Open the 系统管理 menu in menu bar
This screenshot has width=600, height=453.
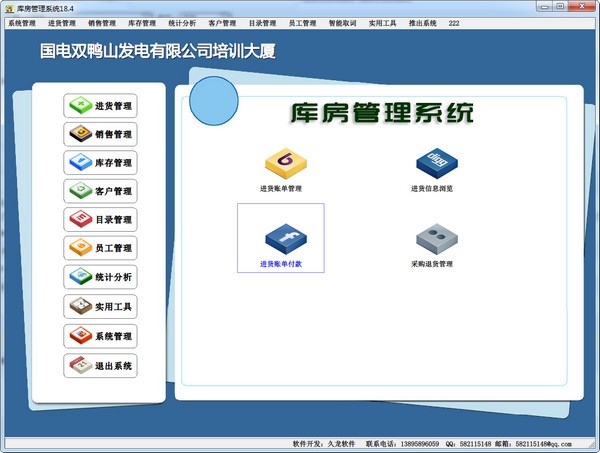coord(21,22)
